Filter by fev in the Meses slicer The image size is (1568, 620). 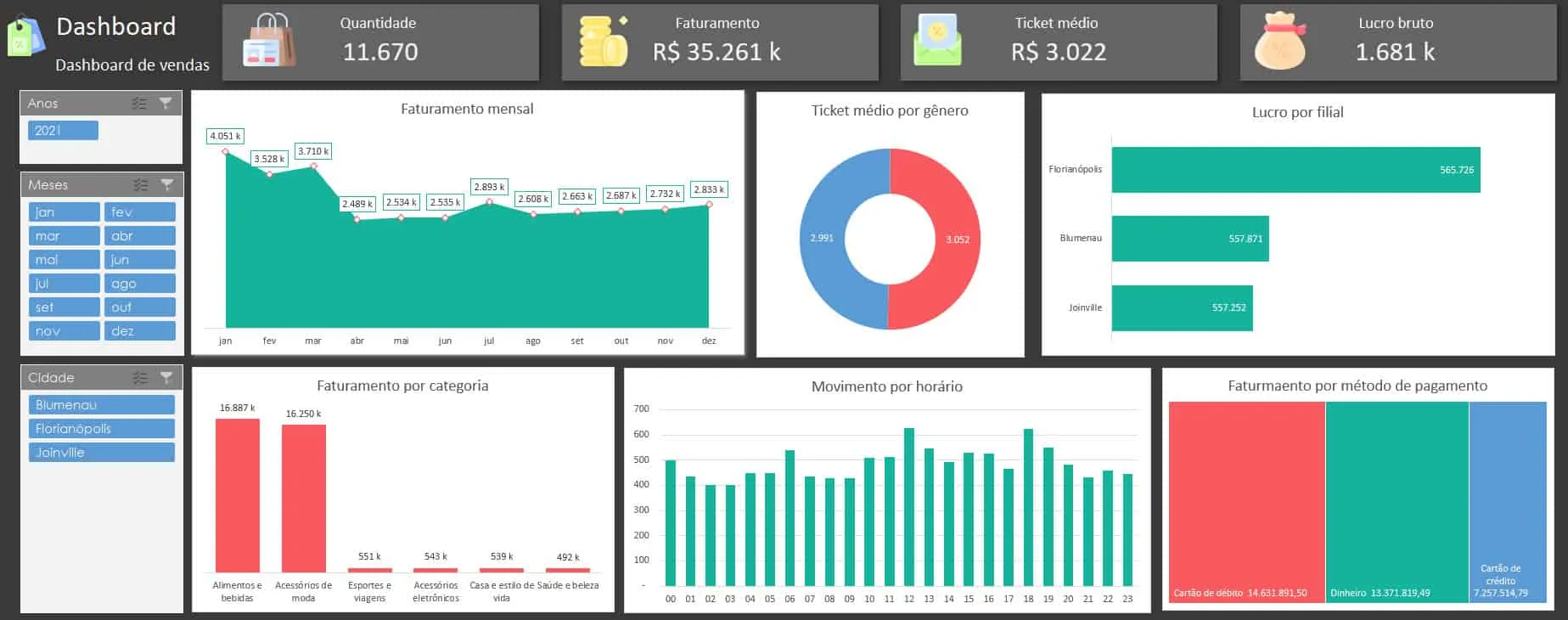[140, 212]
